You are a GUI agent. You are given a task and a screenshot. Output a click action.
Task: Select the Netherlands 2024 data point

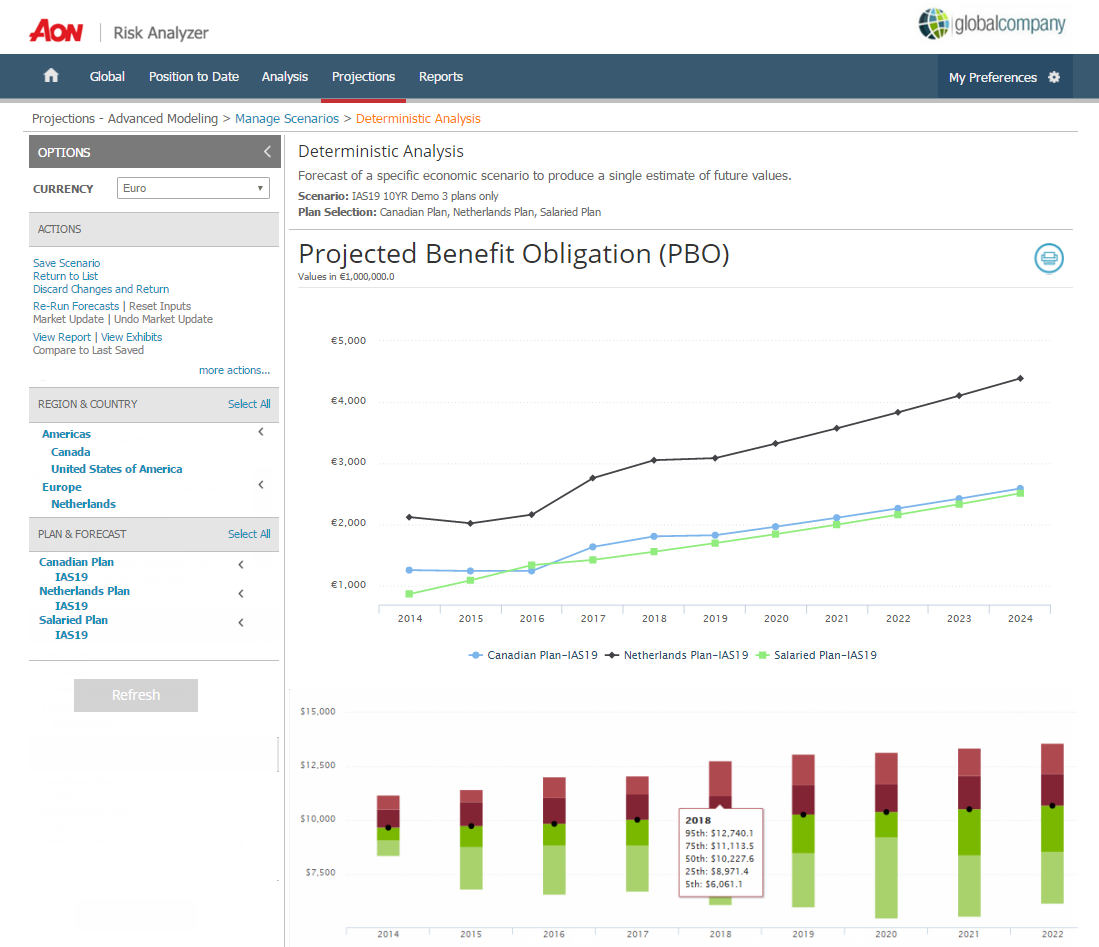(x=1020, y=378)
